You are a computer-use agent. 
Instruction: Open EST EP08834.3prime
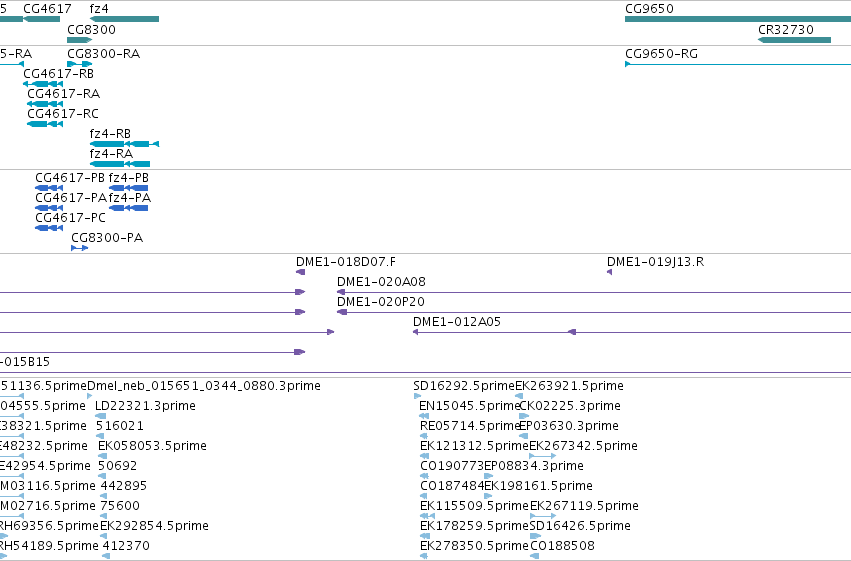point(534,466)
